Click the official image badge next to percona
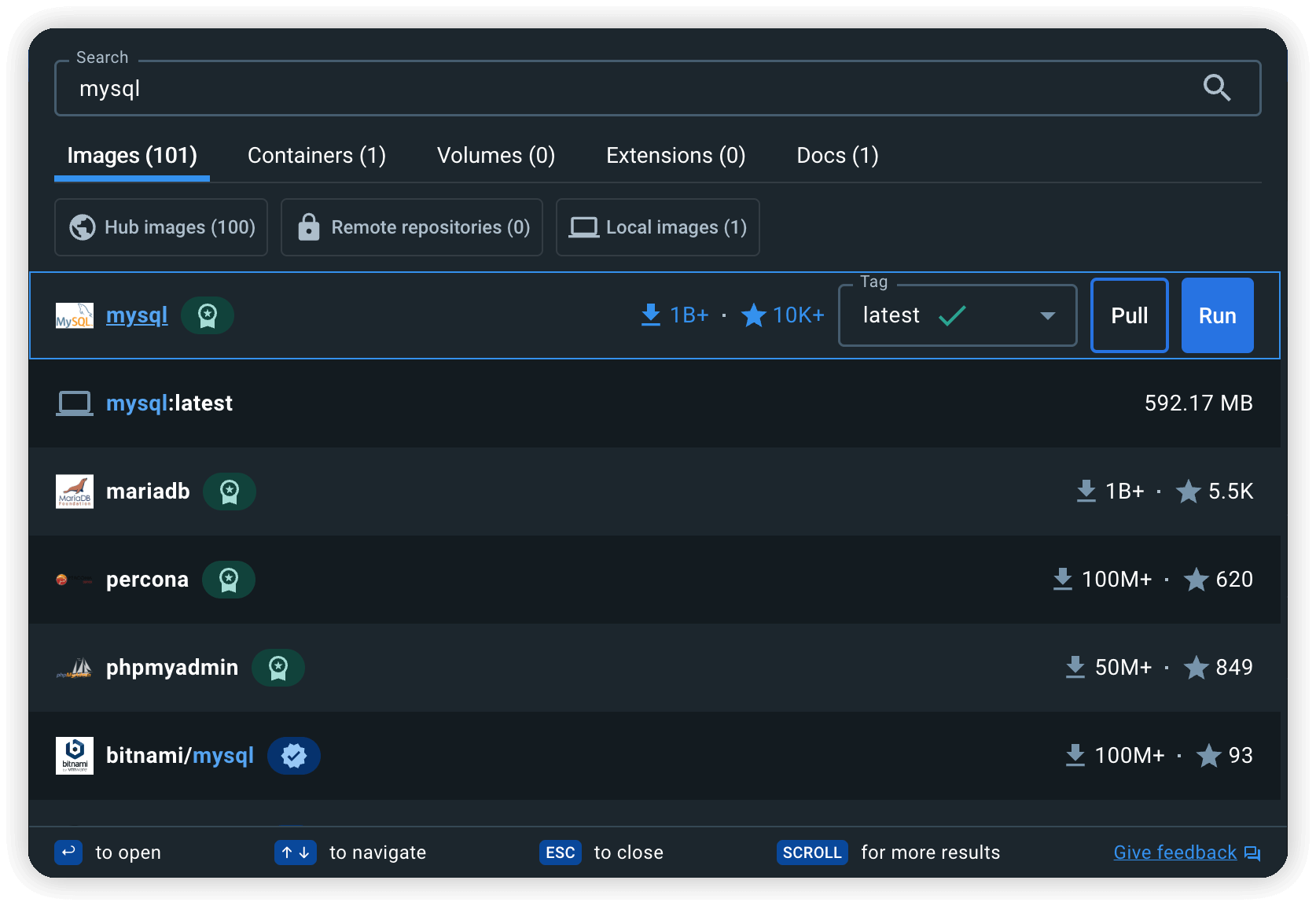The height and width of the screenshot is (906, 1316). (229, 580)
